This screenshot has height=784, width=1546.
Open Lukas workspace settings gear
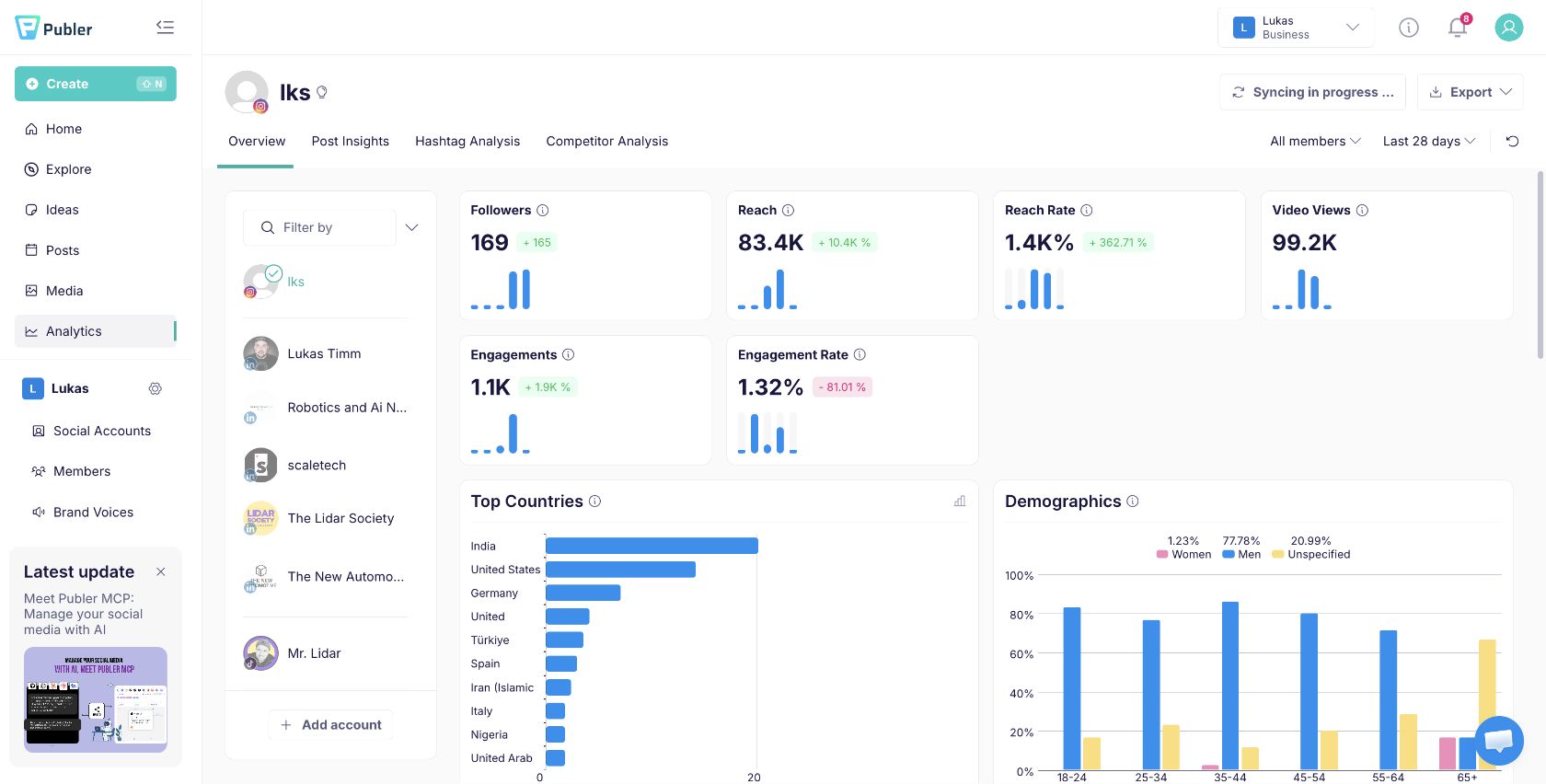156,388
